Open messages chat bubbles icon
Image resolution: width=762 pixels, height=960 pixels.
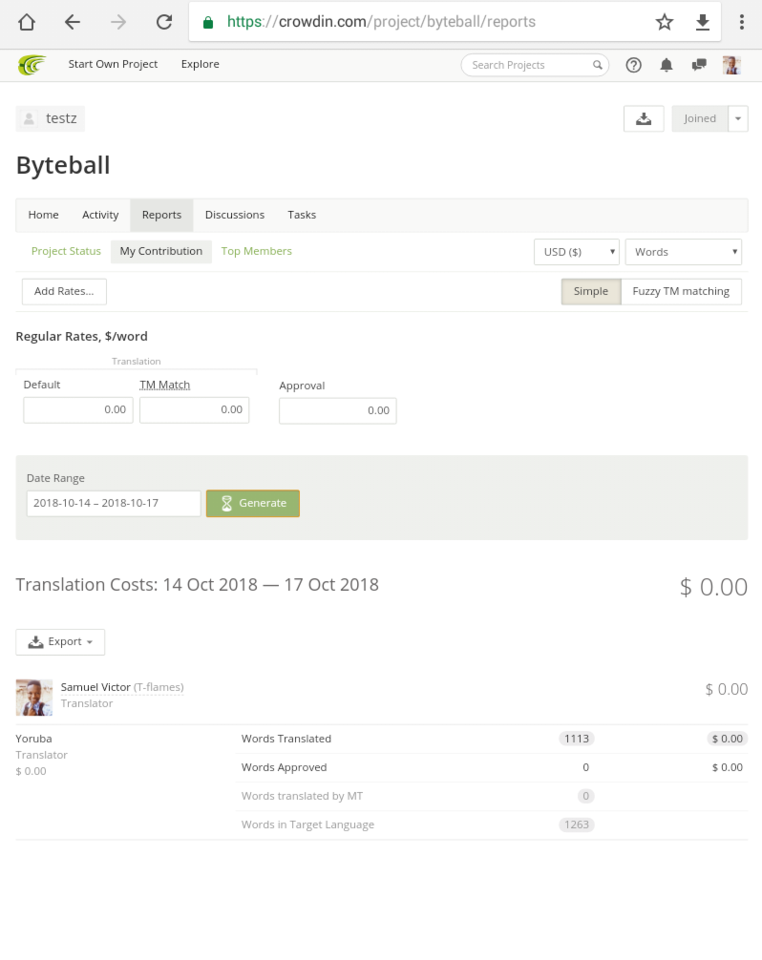699,65
